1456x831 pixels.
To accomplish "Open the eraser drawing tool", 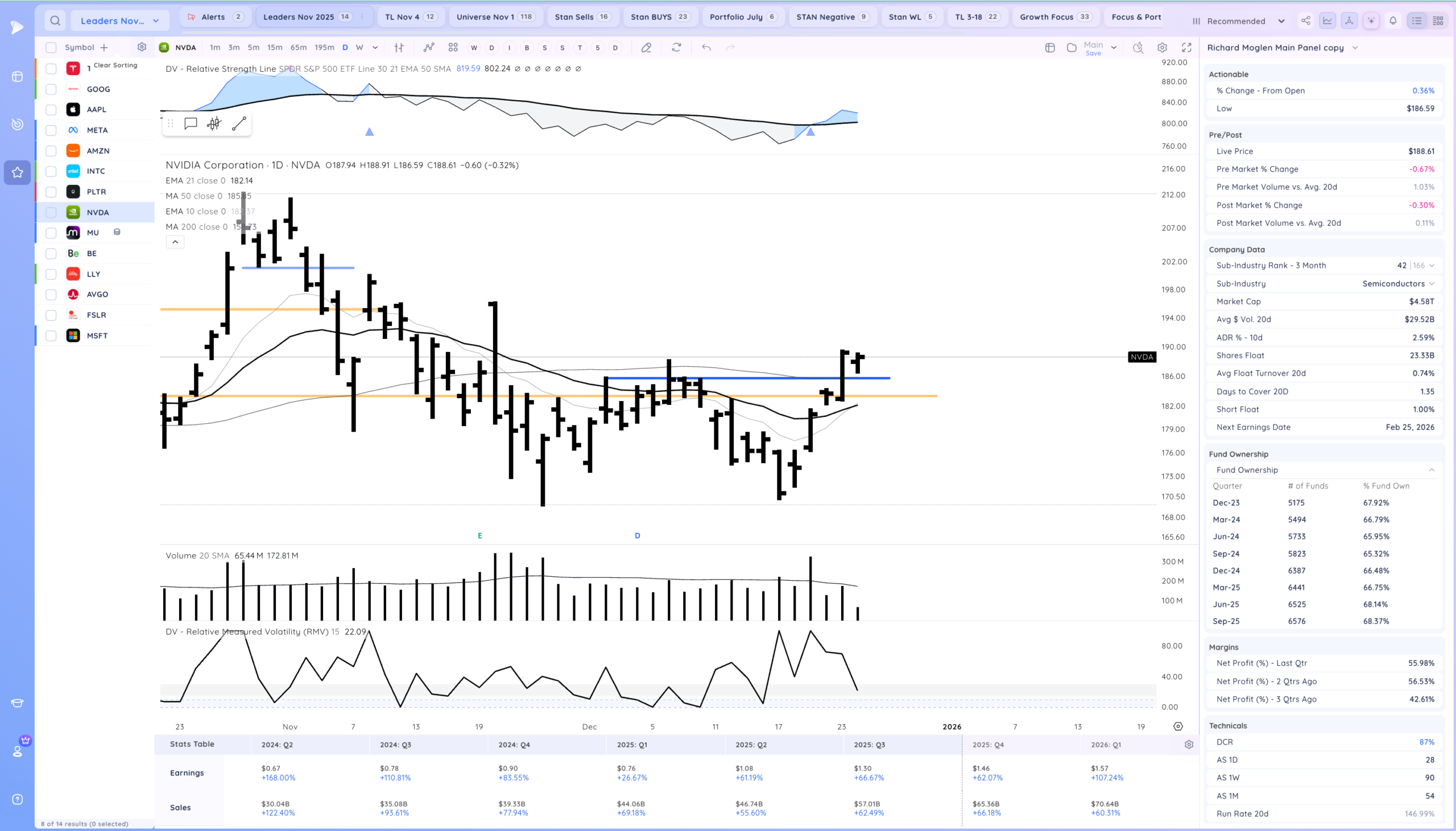I will [646, 47].
